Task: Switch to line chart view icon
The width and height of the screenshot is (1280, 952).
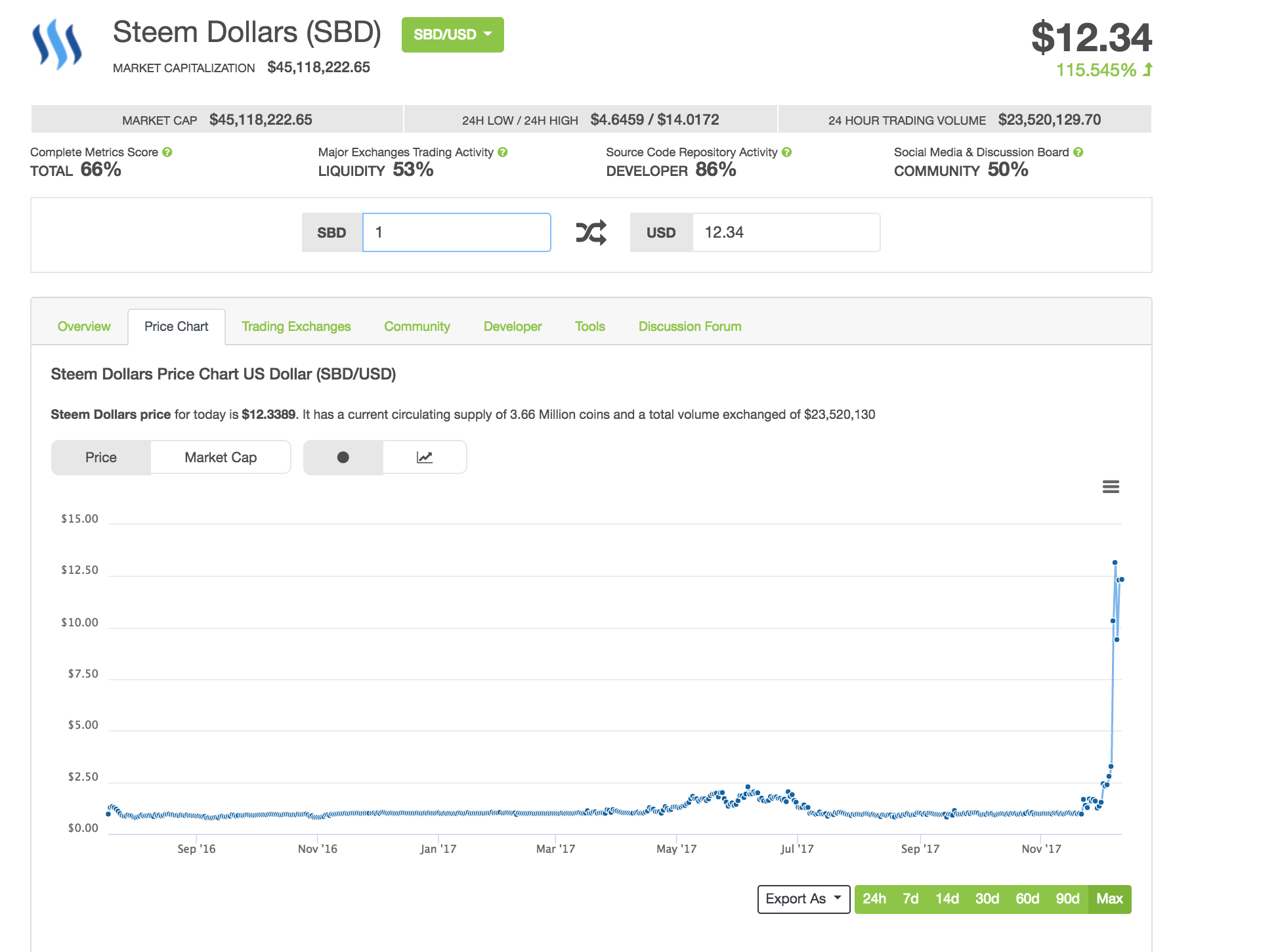Action: [425, 458]
